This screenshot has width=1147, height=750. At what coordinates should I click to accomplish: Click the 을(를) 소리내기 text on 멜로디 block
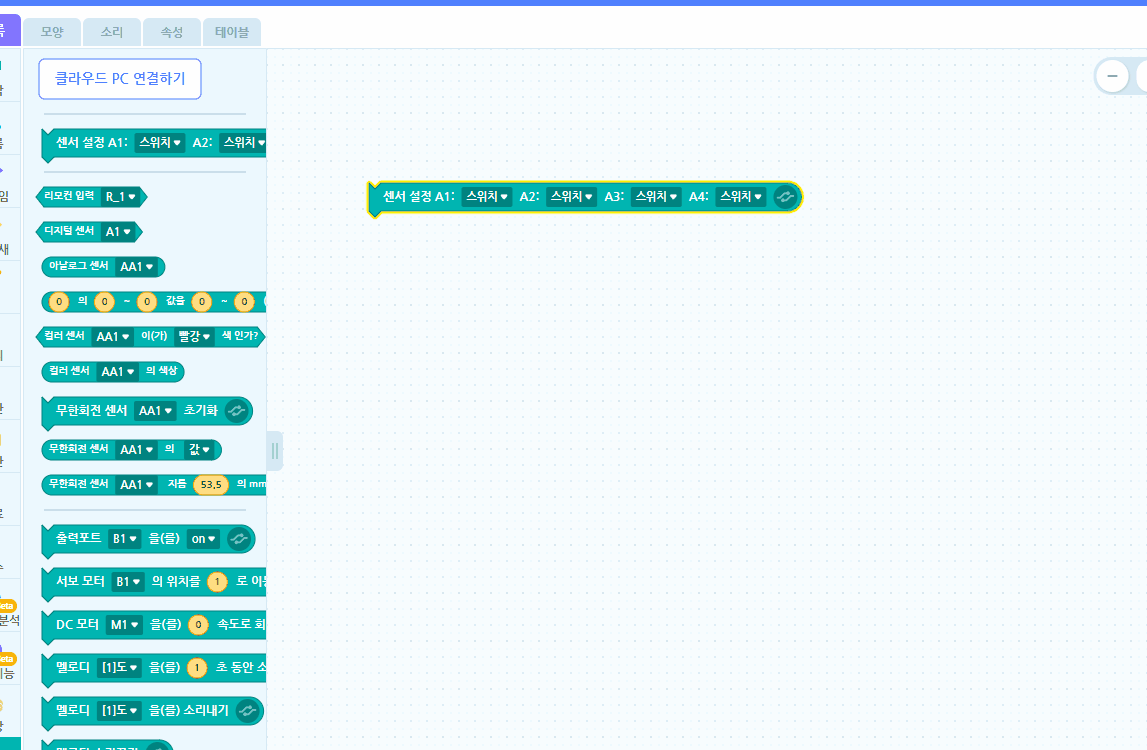click(189, 710)
